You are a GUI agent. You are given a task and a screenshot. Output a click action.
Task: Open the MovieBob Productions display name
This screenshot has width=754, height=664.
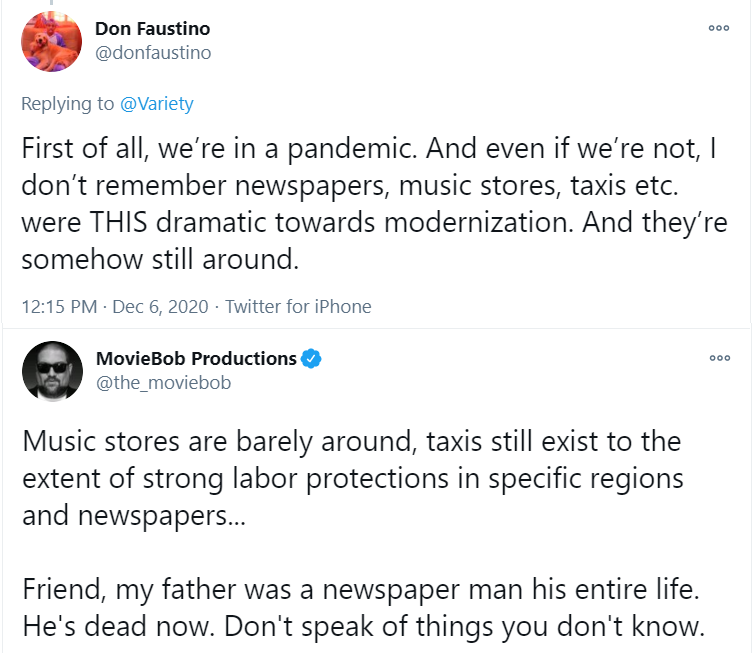point(196,359)
